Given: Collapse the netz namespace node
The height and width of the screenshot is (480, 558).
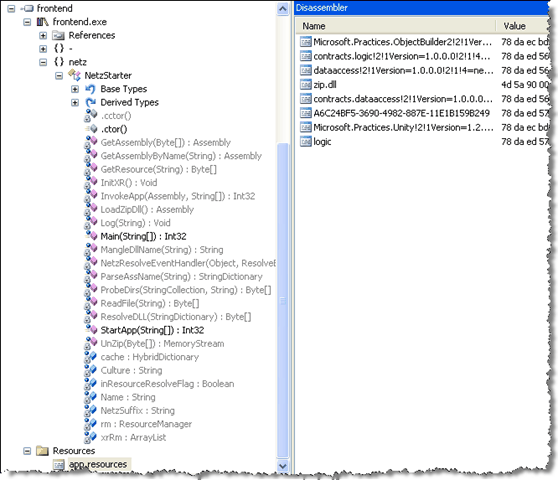Looking at the screenshot, I should tap(43, 62).
